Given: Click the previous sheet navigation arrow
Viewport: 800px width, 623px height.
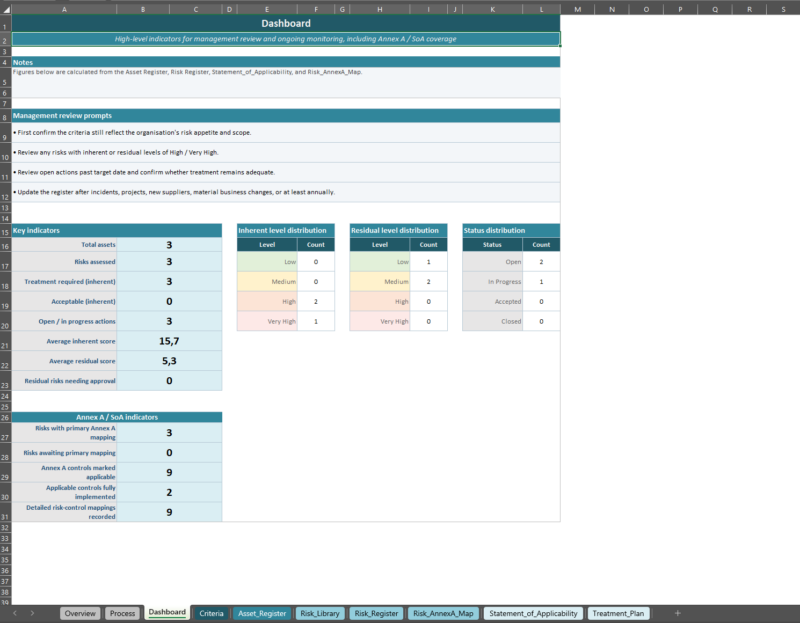Looking at the screenshot, I should 15,613.
